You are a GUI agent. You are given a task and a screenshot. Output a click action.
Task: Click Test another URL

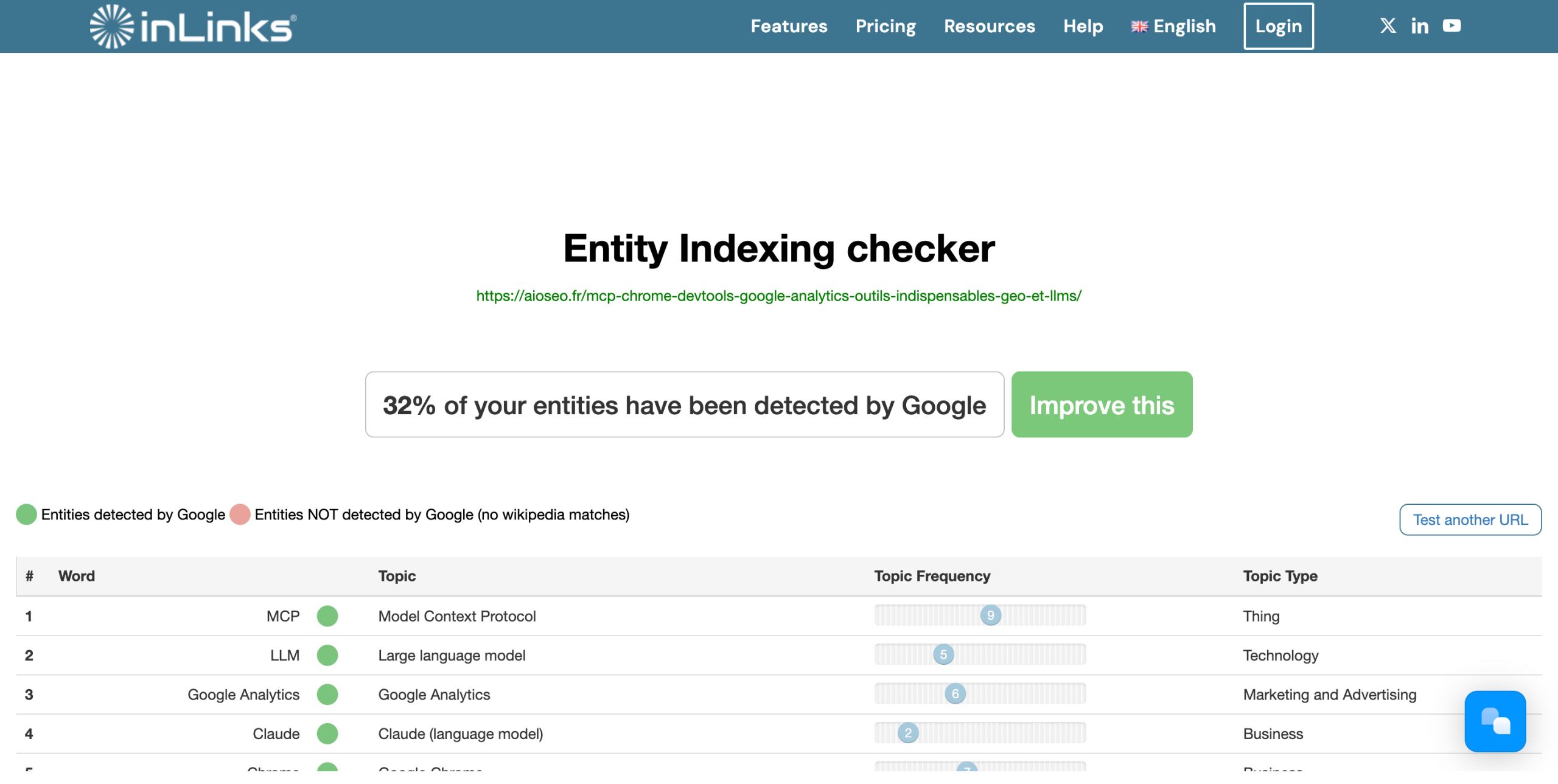click(x=1470, y=519)
